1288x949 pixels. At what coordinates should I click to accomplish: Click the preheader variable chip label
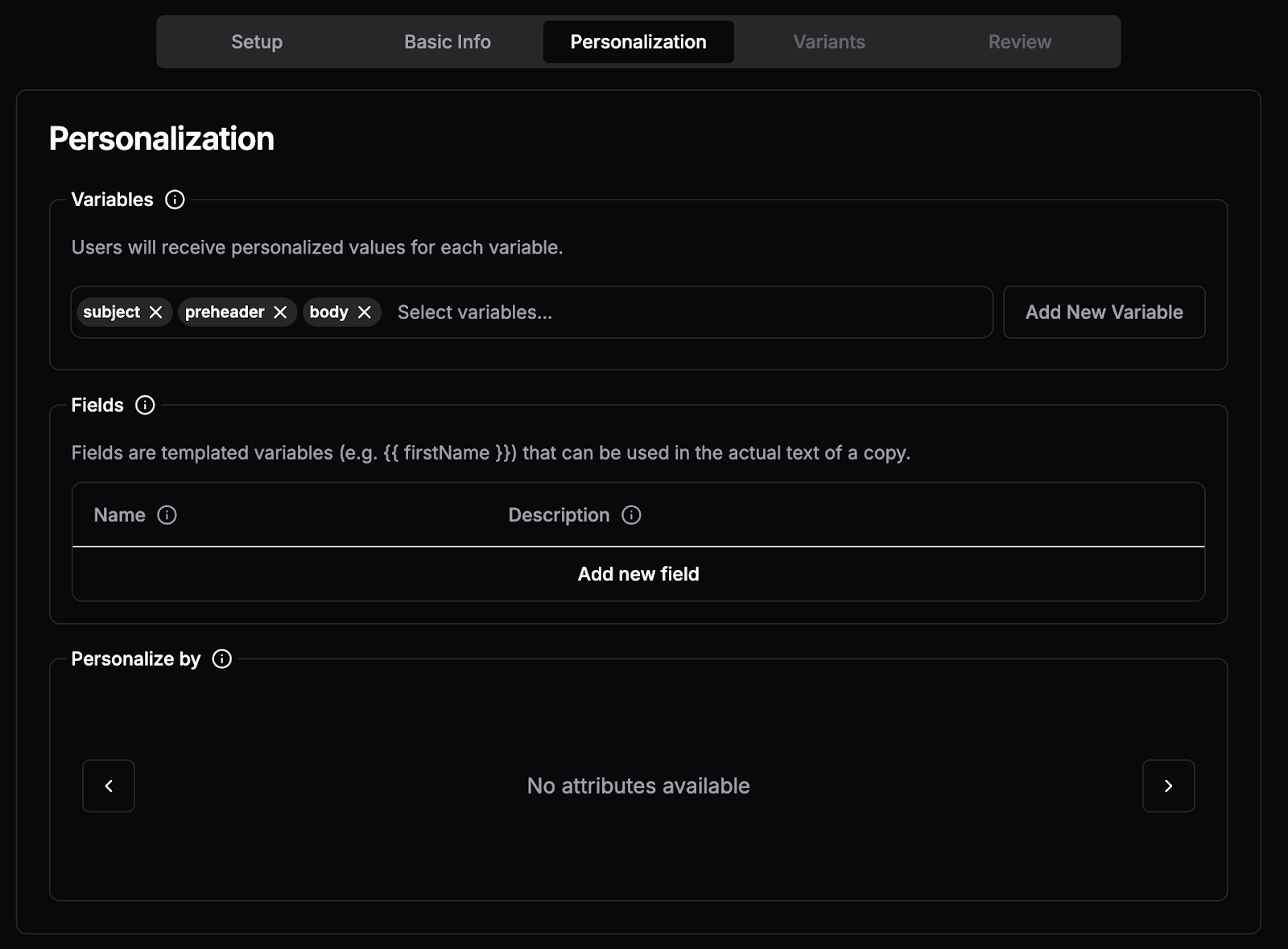[x=225, y=312]
